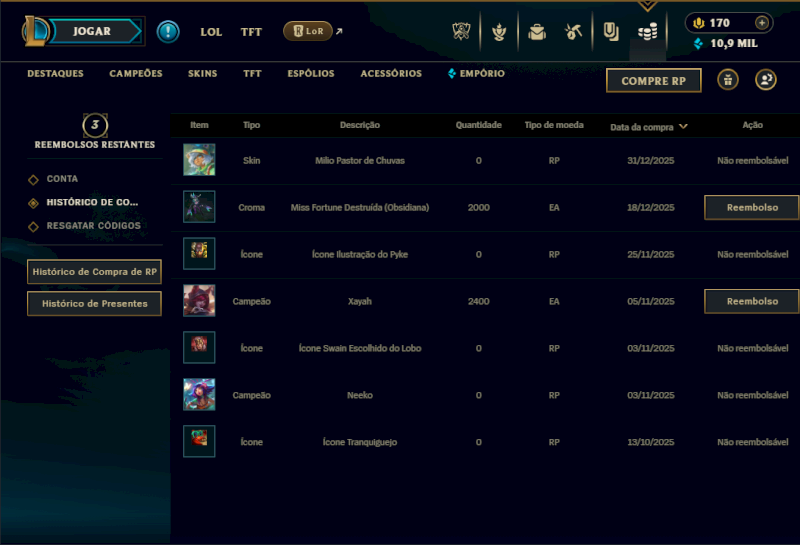Image resolution: width=800 pixels, height=545 pixels.
Task: Click 'Ícone Tranquiguejo' description text
Action: pos(360,442)
